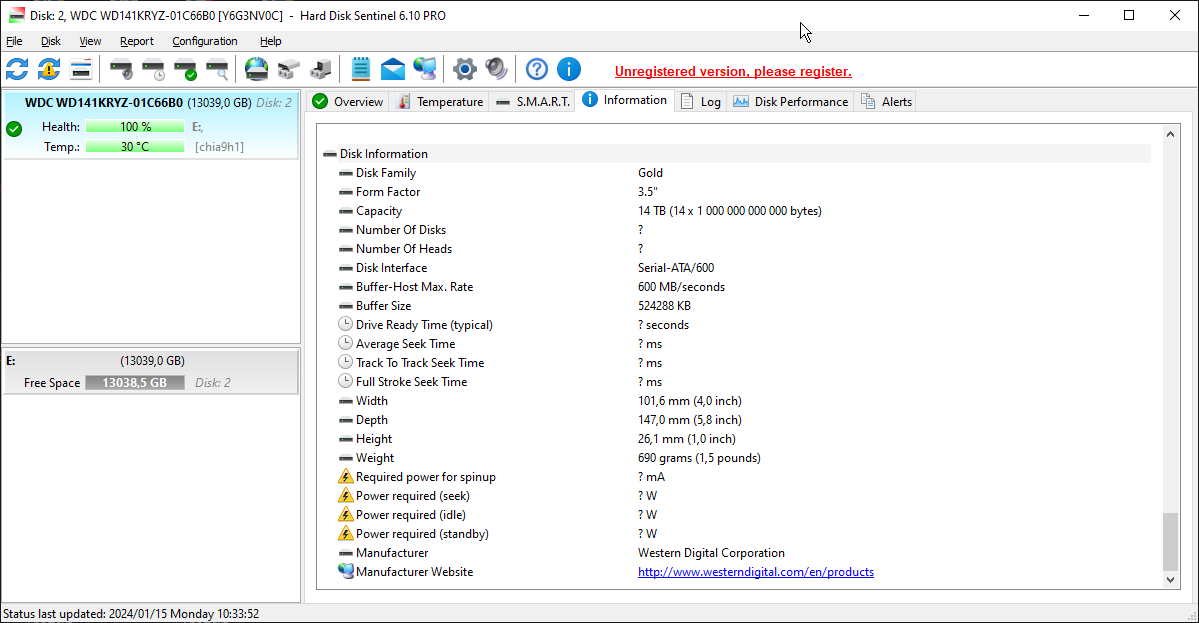Click refresh icon with yellow warning sign

[49, 70]
